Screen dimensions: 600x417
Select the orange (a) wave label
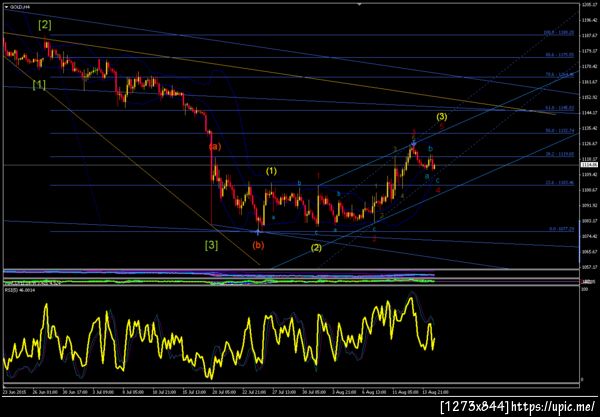[215, 147]
